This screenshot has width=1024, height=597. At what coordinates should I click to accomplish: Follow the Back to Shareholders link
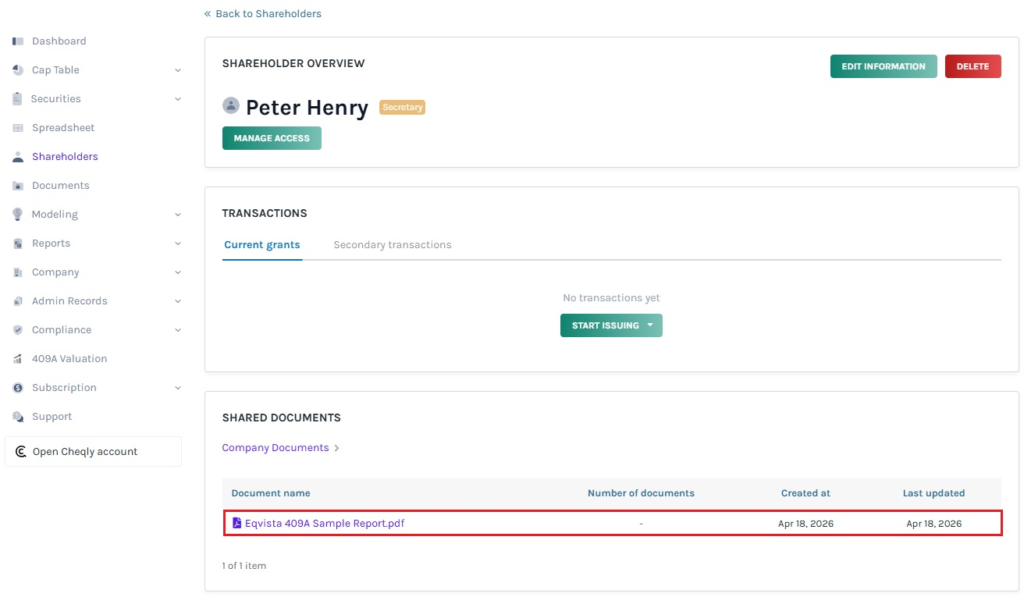(x=261, y=13)
